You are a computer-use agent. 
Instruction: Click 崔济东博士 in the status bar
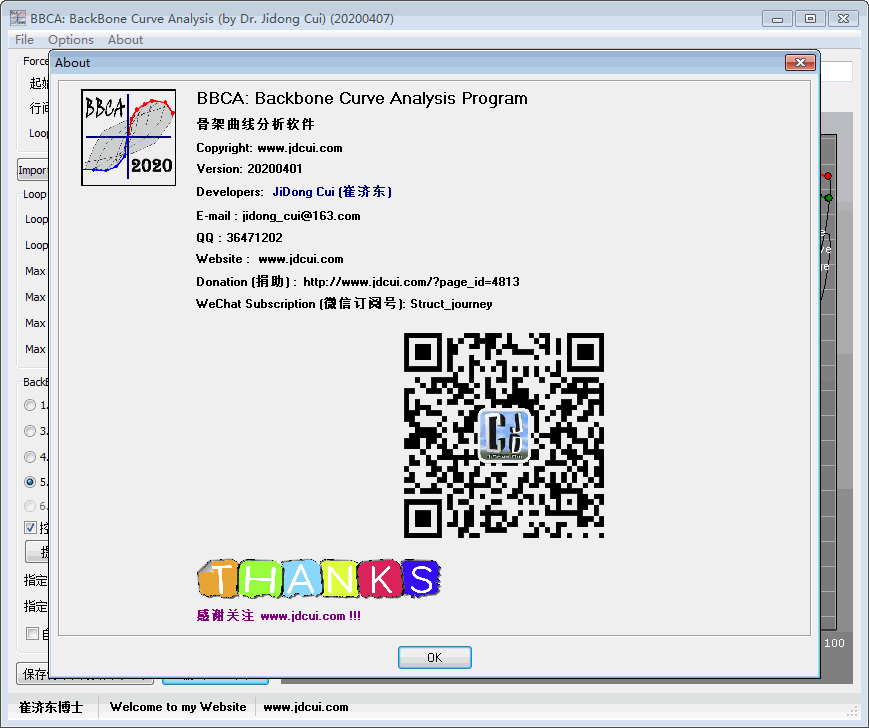pyautogui.click(x=51, y=708)
